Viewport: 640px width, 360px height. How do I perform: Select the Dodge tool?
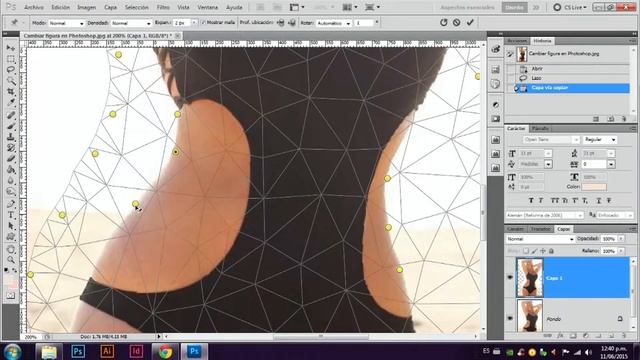pos(11,192)
